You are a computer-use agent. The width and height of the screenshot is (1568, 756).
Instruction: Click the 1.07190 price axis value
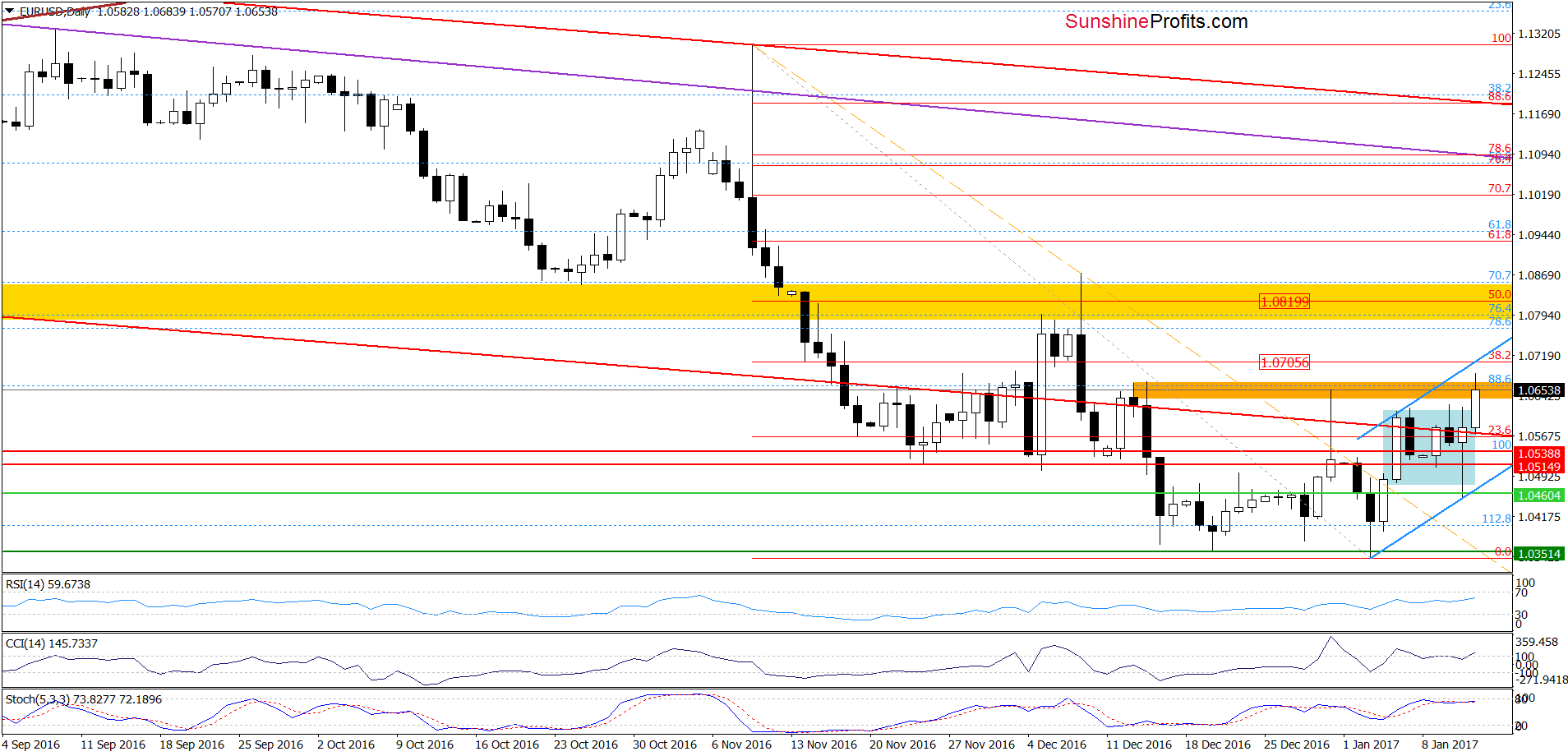[1539, 356]
